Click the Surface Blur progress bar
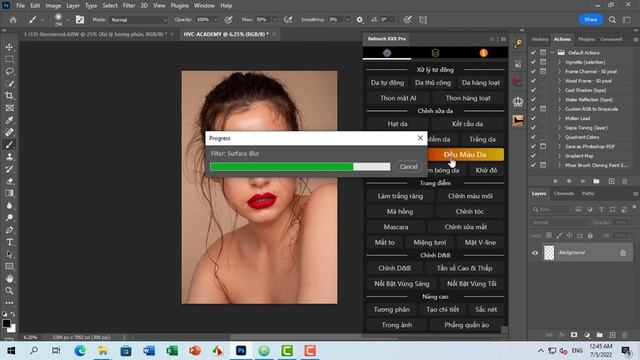This screenshot has height=360, width=640. coord(300,167)
